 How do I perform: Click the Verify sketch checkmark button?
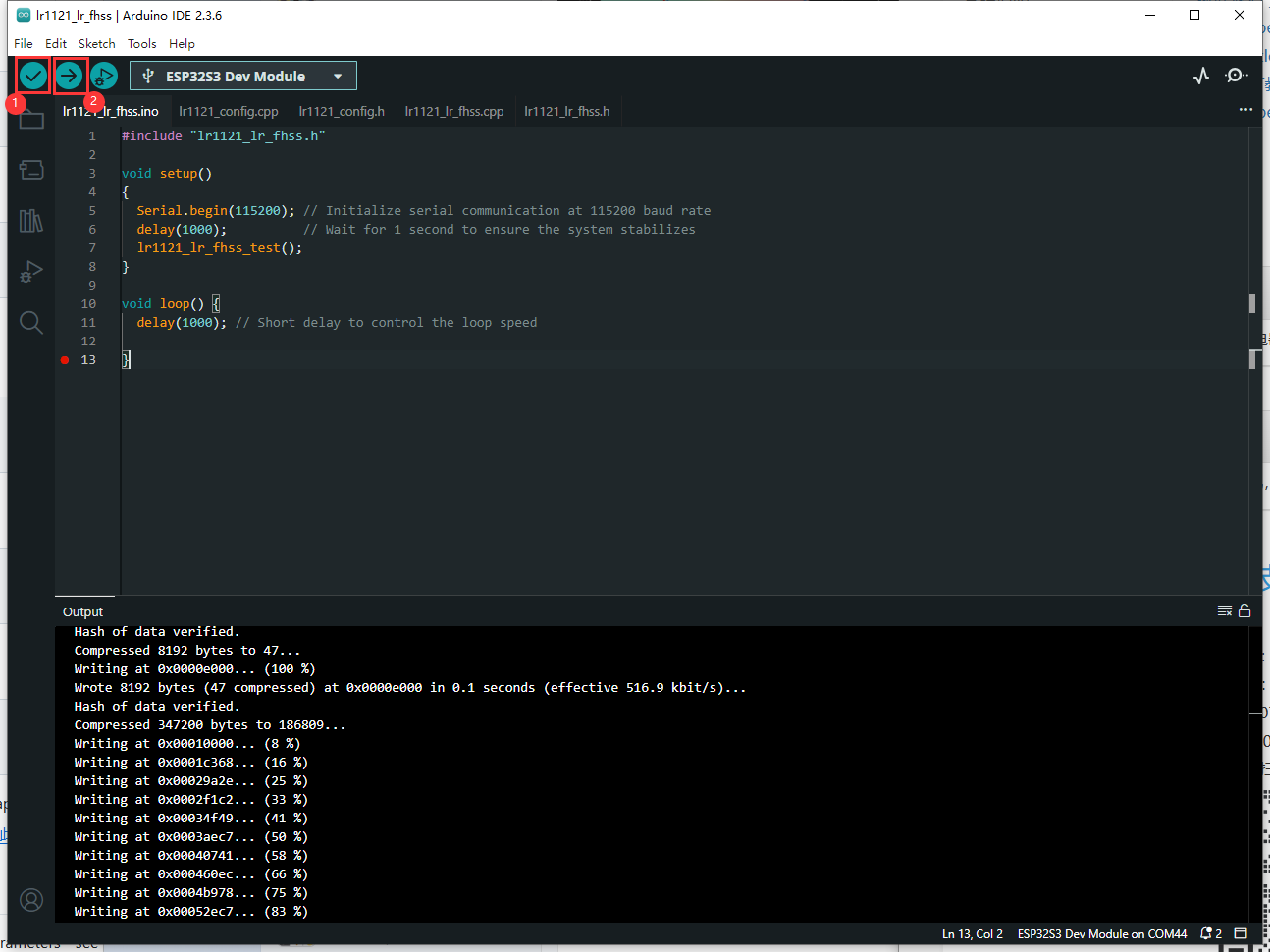33,76
